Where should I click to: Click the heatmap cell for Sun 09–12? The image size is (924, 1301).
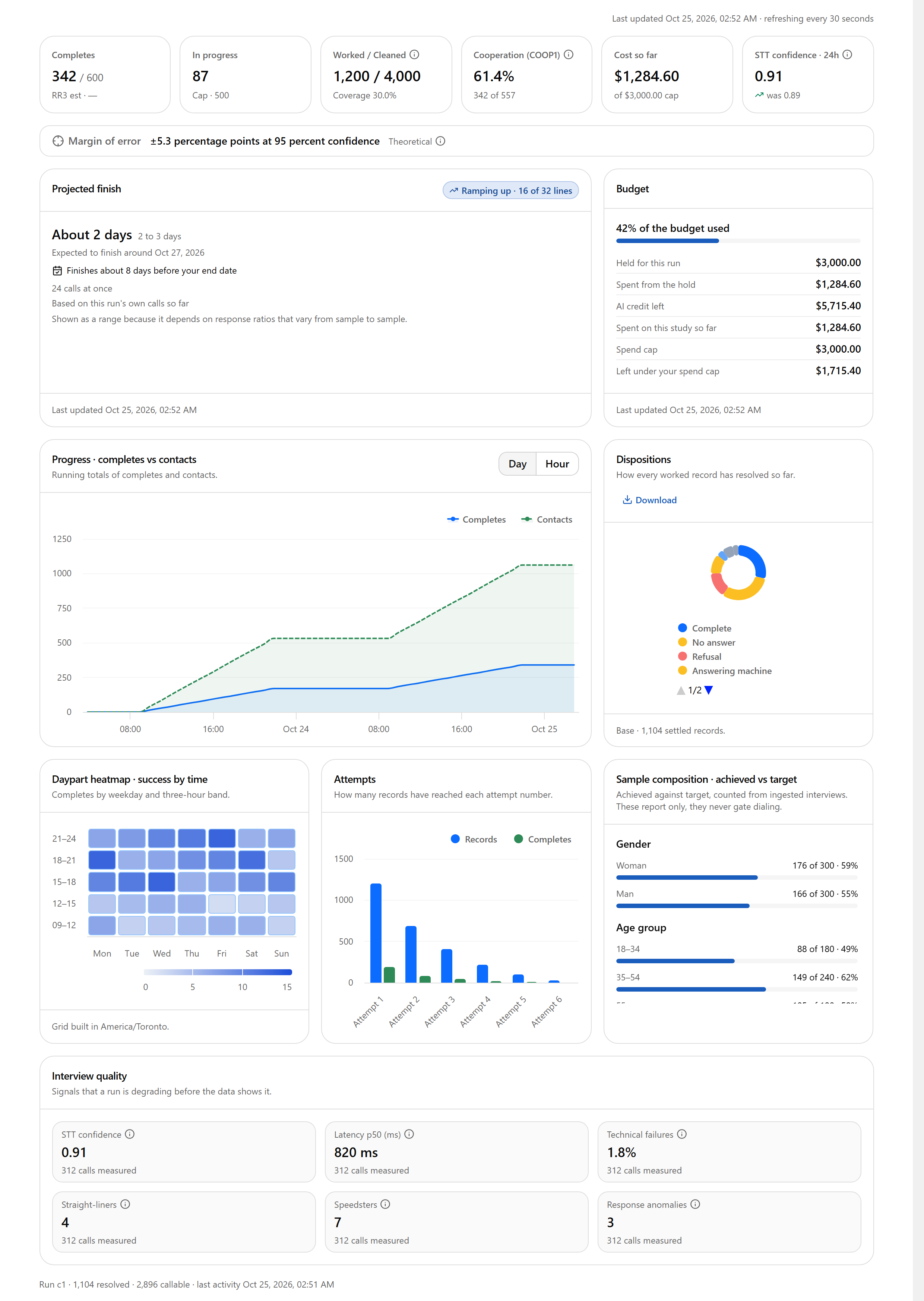[281, 925]
